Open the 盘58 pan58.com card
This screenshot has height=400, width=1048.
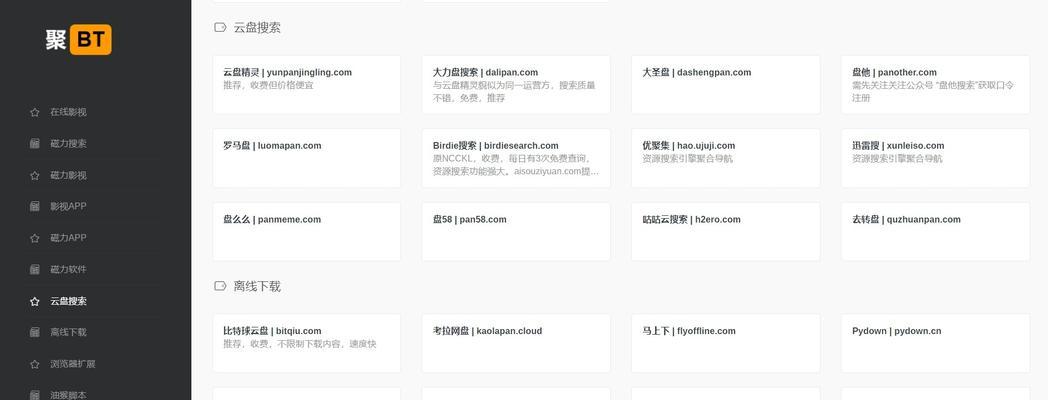pyautogui.click(x=516, y=231)
